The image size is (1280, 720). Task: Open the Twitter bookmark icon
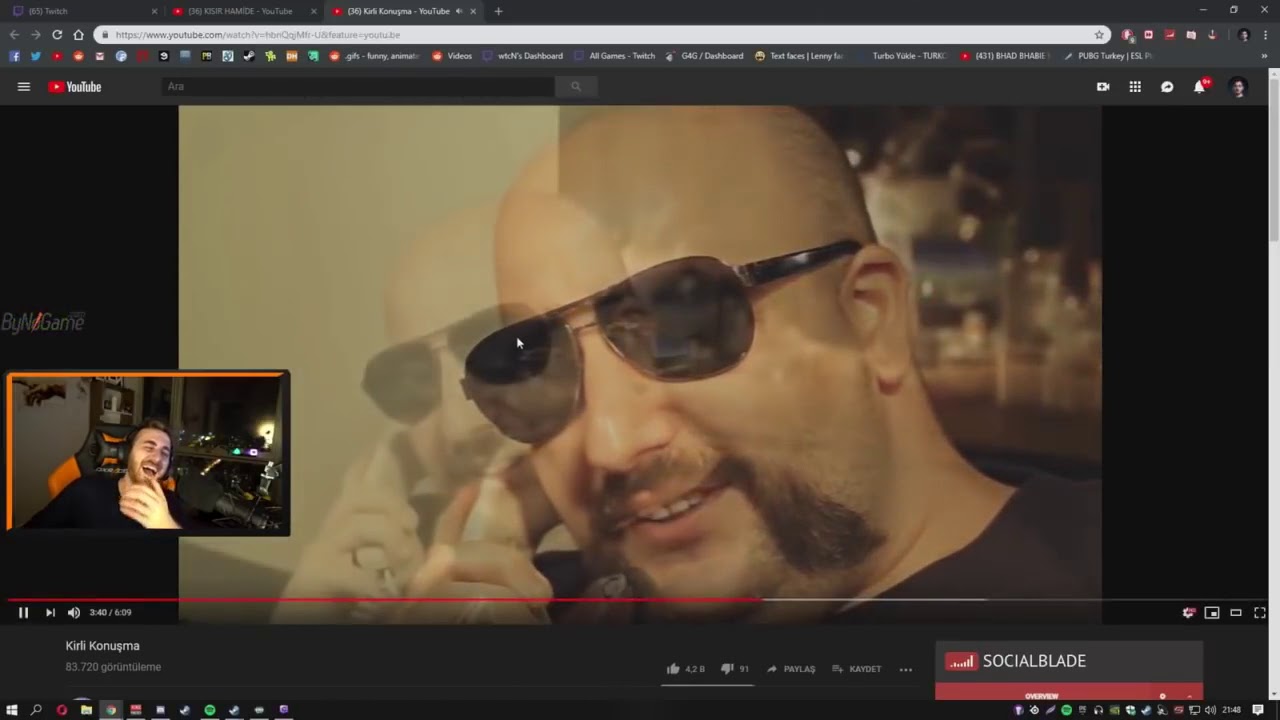[x=35, y=56]
